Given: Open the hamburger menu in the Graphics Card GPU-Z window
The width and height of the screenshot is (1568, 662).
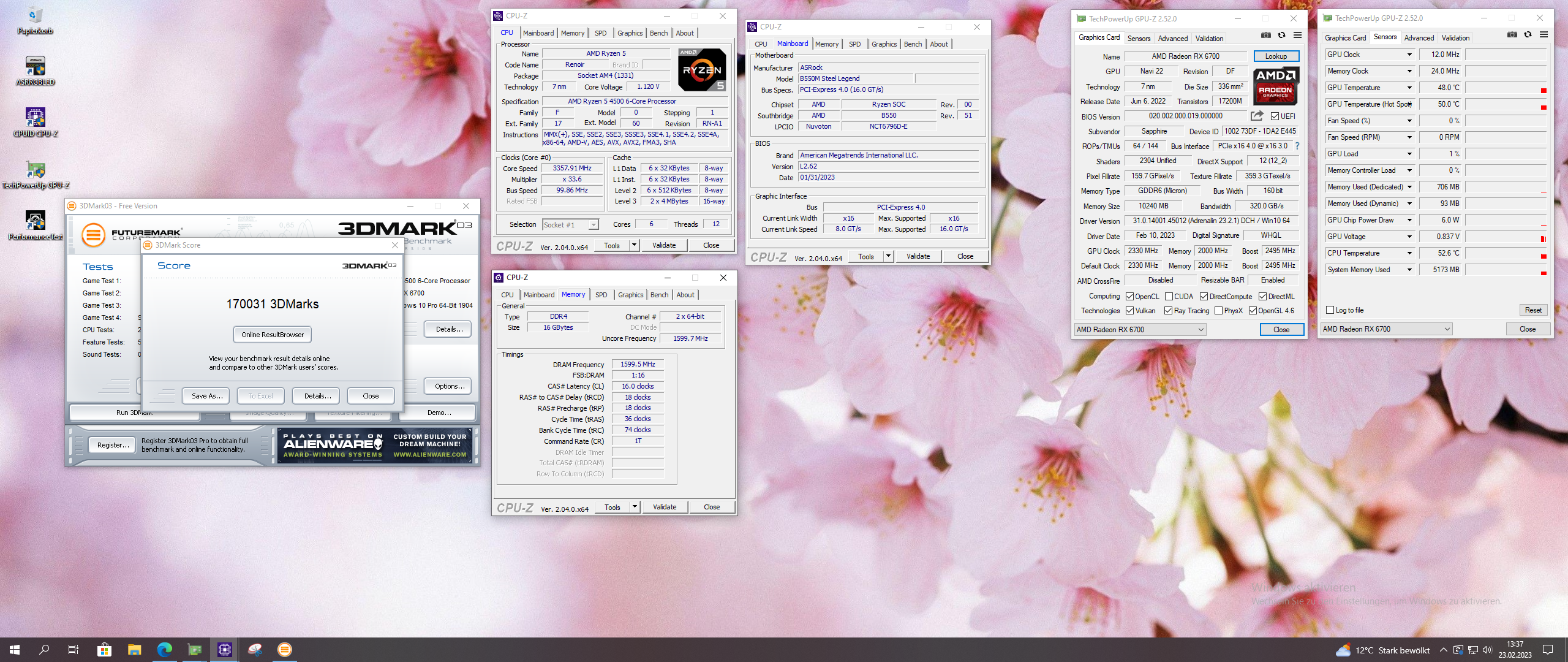Looking at the screenshot, I should click(x=1297, y=35).
